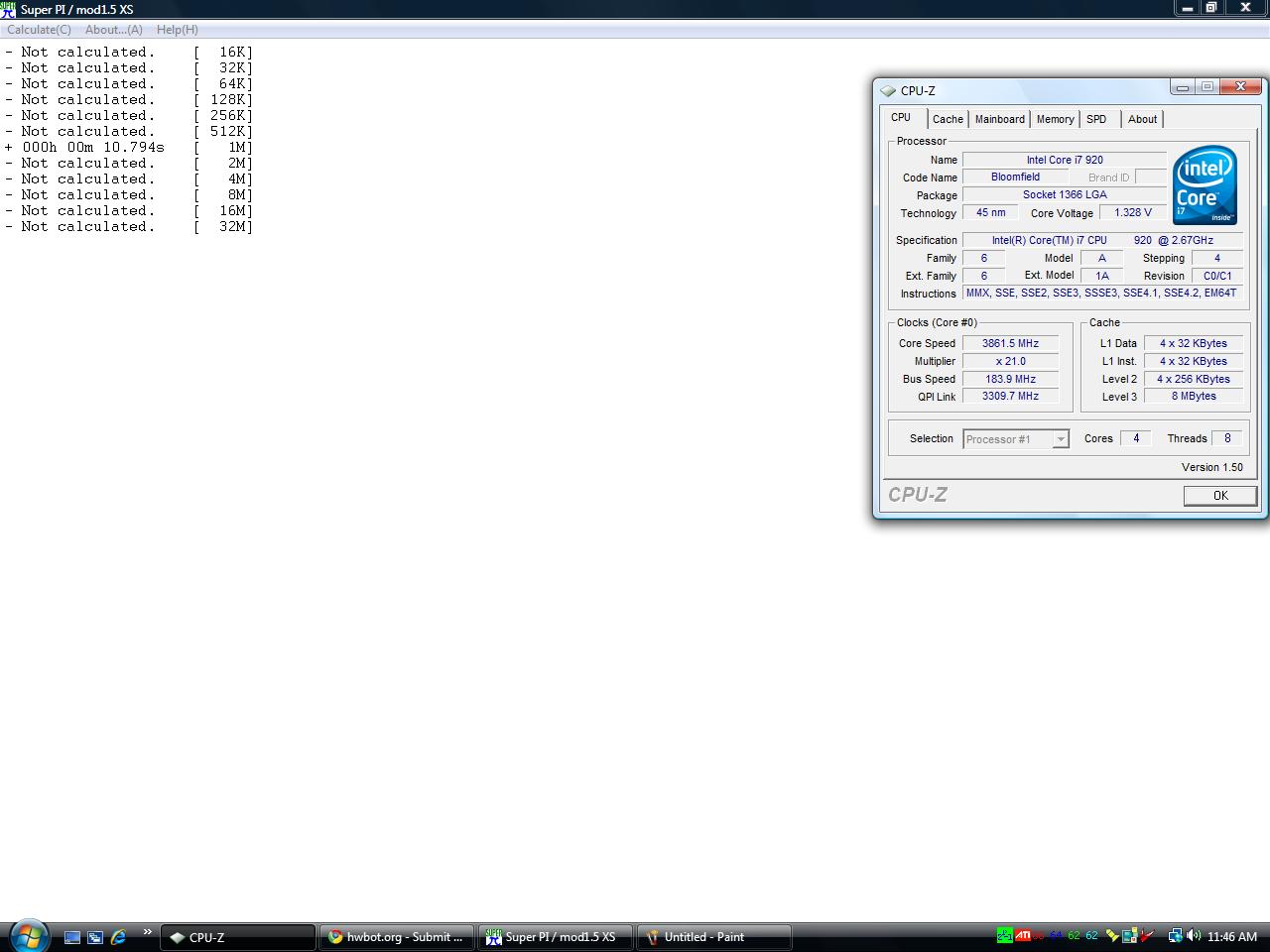Click QPI Link value 3309.7 MHz
Viewport: 1270px width, 952px height.
tap(1010, 397)
